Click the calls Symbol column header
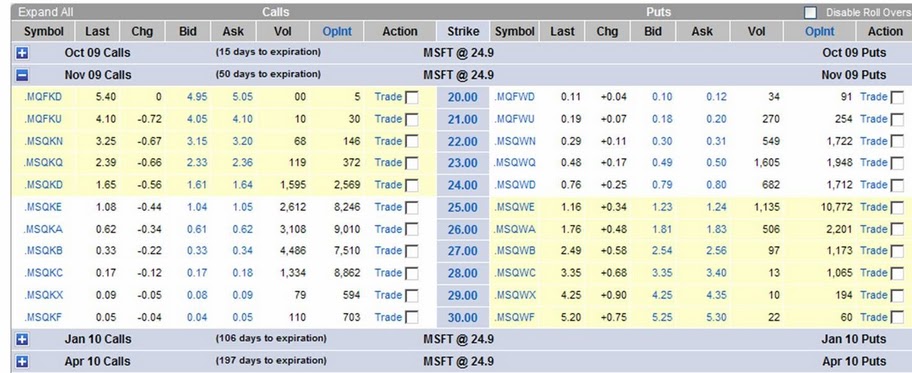Screen dimensions: 912x373 coord(44,31)
